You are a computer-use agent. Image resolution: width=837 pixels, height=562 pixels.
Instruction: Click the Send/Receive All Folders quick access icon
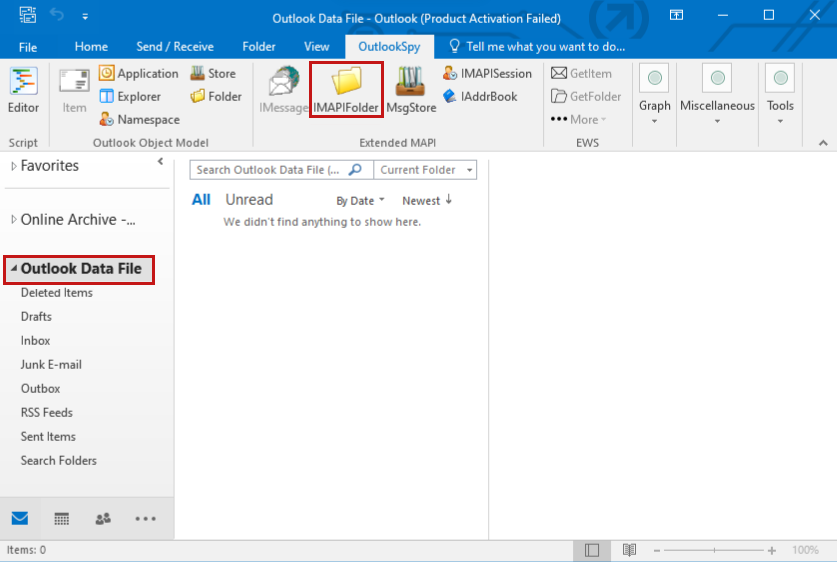point(28,15)
